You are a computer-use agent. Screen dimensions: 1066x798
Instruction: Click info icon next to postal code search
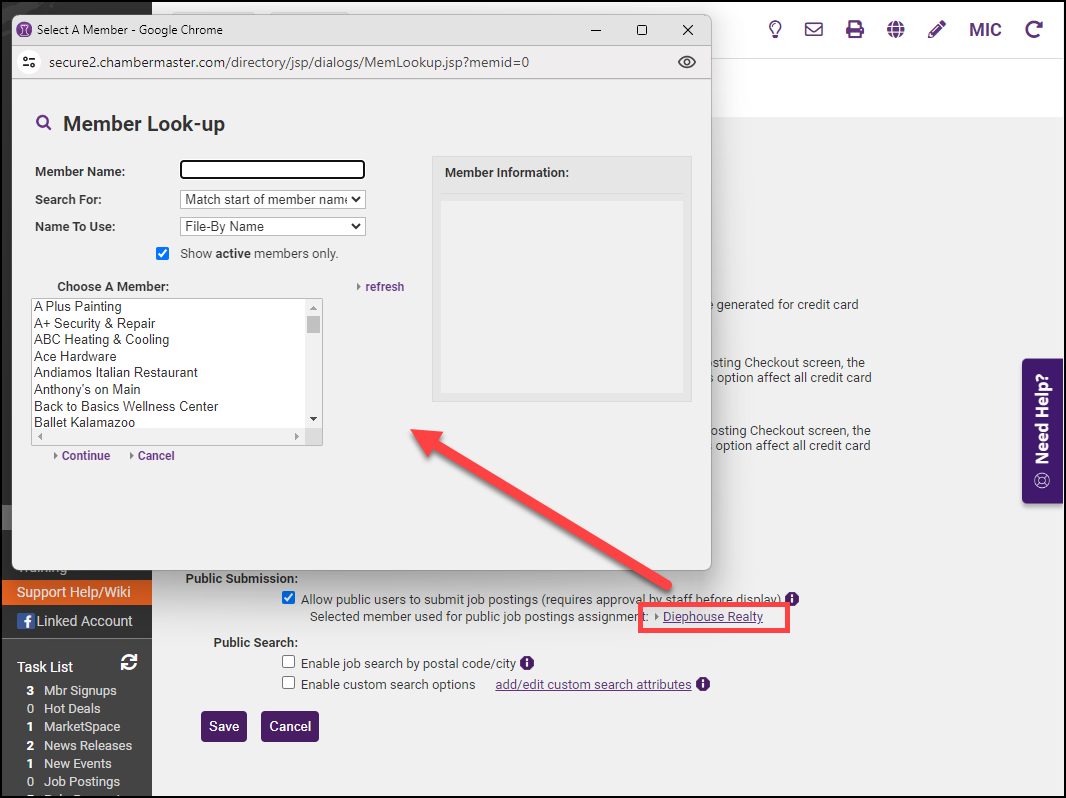pos(527,663)
